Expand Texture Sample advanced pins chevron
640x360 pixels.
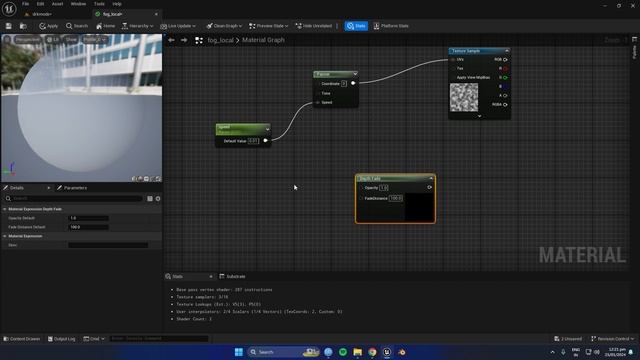(479, 116)
